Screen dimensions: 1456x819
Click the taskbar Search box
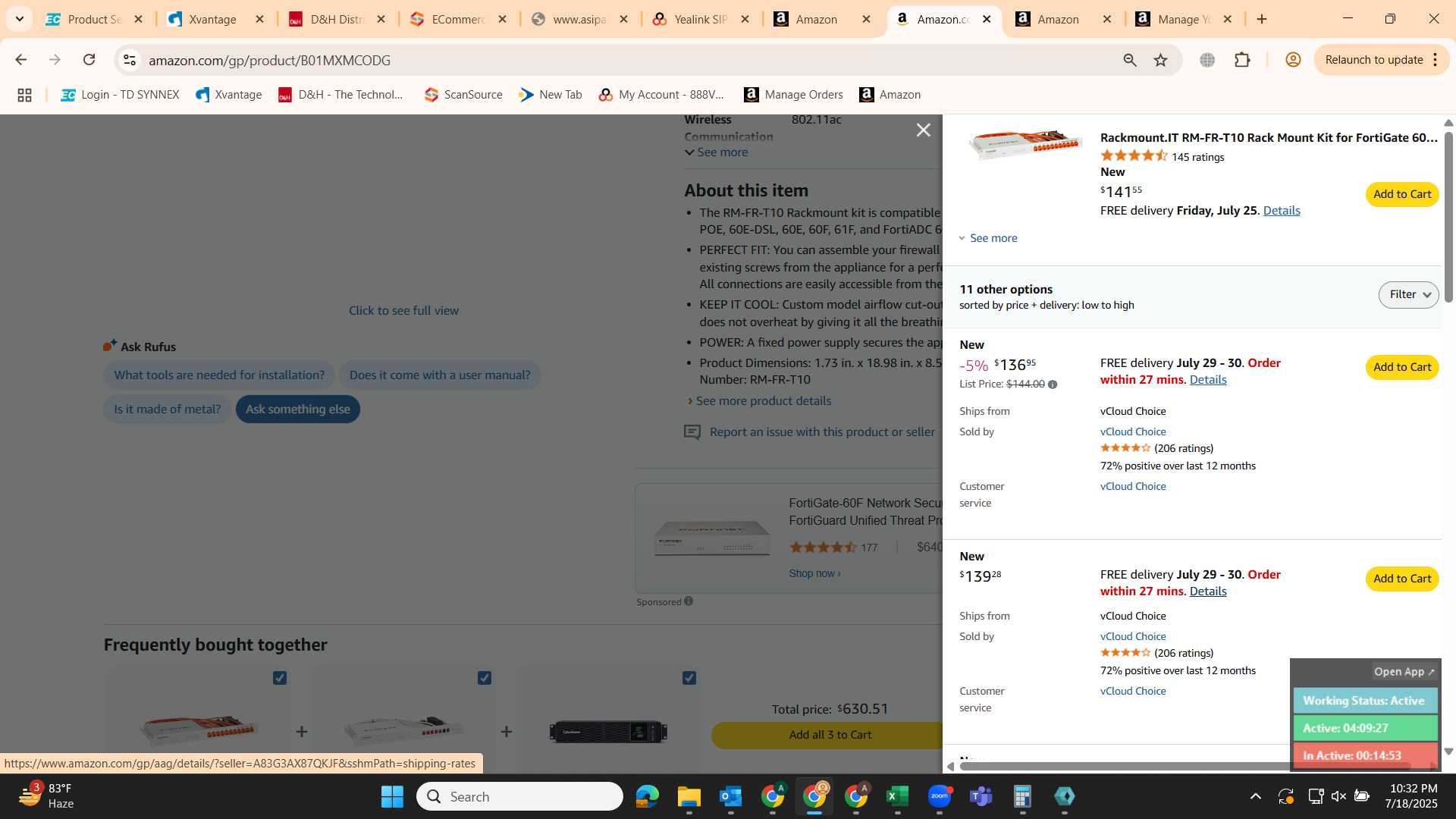point(519,797)
